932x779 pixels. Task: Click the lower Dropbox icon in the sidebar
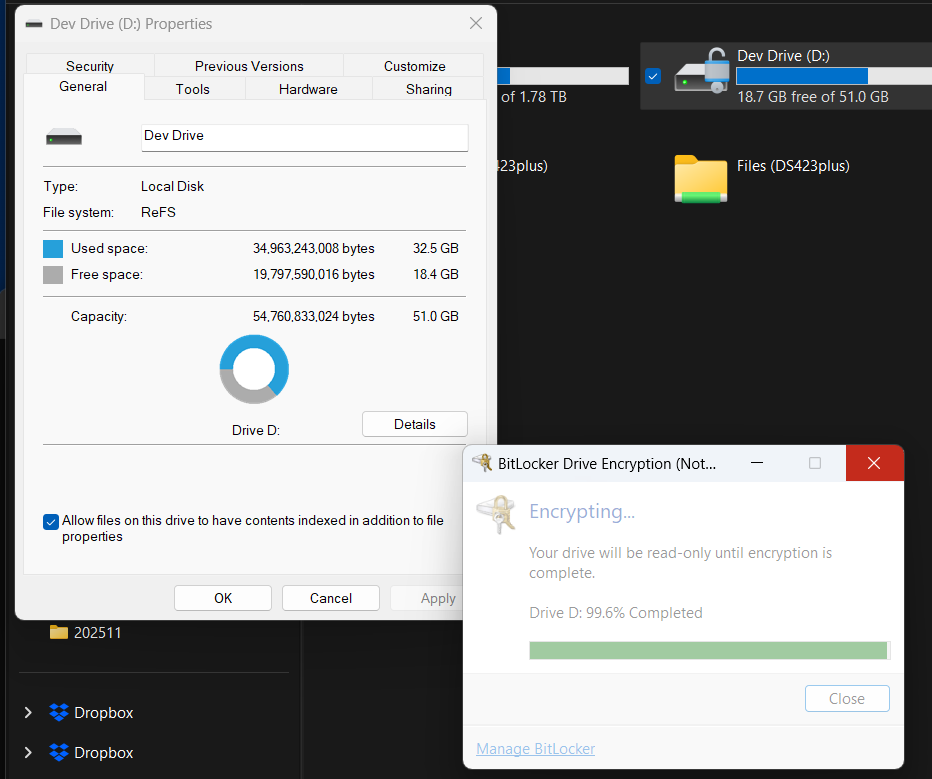pyautogui.click(x=57, y=752)
